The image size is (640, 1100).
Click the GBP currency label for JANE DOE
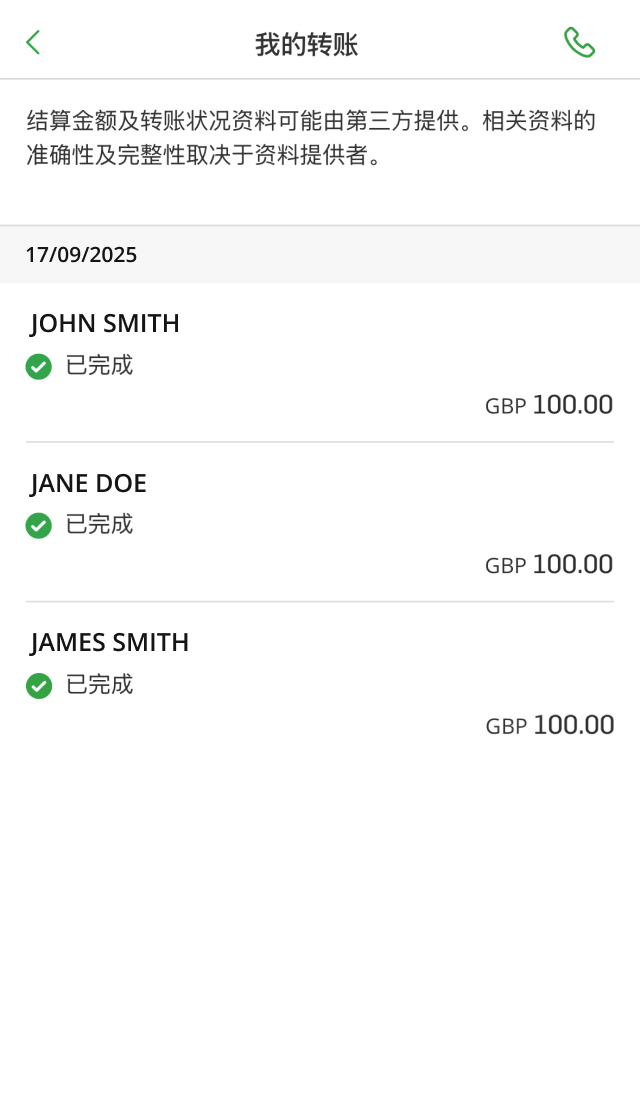tap(505, 567)
